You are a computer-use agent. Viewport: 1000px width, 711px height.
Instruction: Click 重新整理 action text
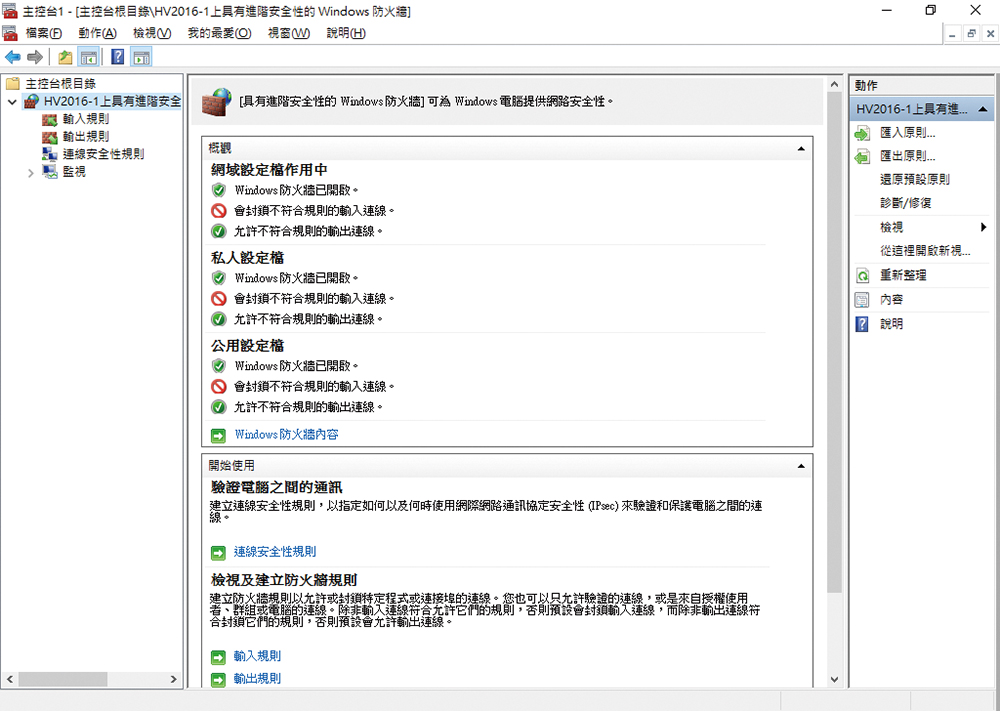903,275
